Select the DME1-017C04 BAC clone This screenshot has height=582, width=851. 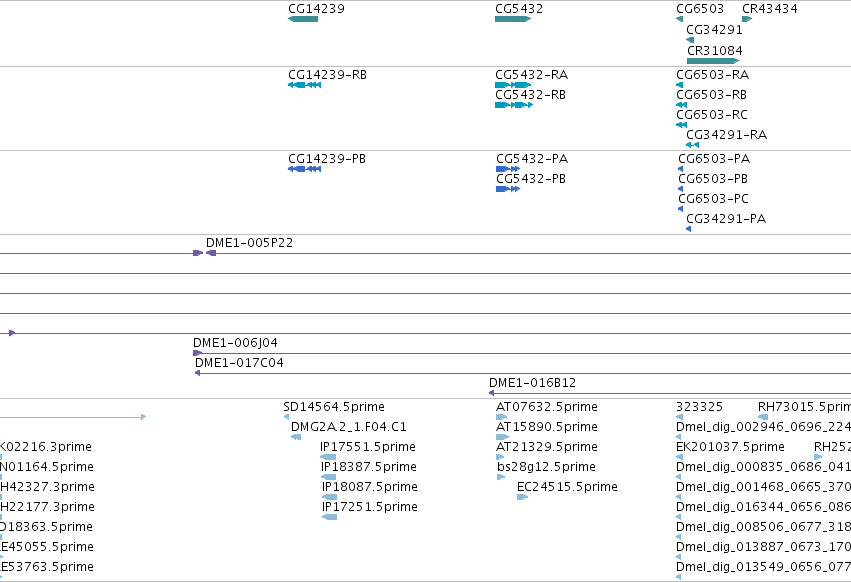coord(523,373)
